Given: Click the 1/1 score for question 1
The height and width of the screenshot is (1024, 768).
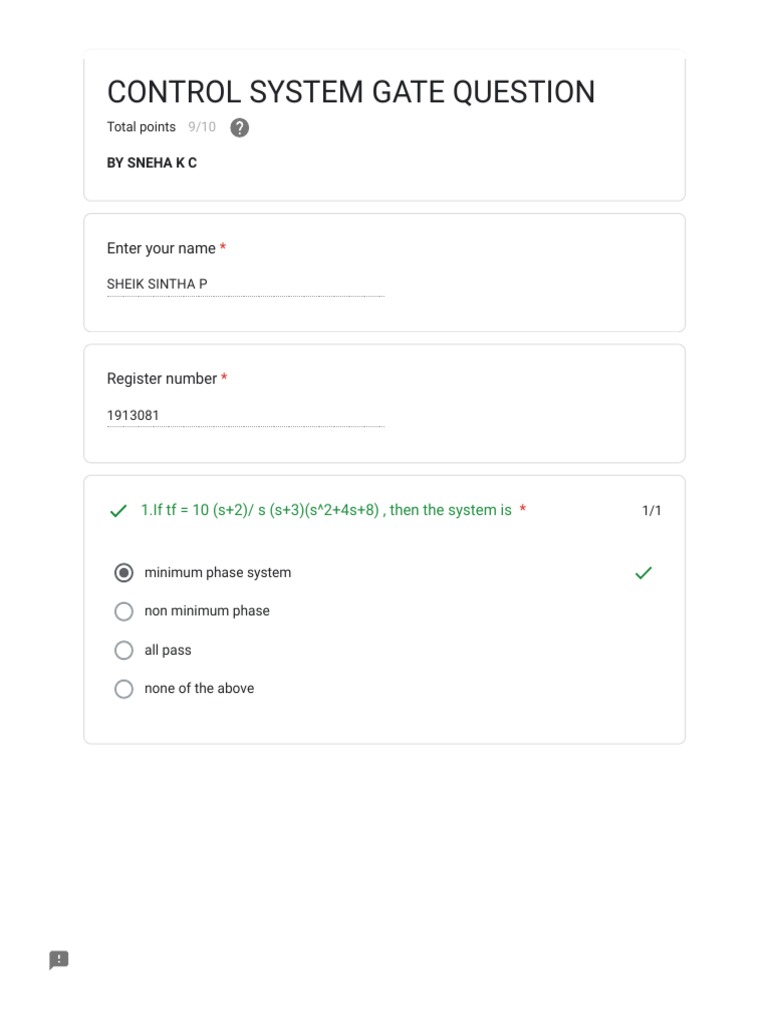Looking at the screenshot, I should 651,511.
